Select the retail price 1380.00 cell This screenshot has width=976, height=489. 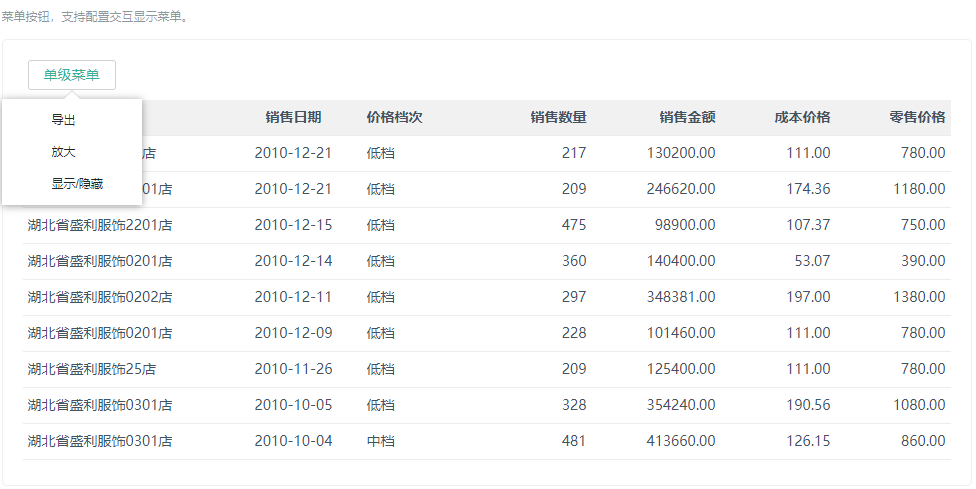(917, 297)
